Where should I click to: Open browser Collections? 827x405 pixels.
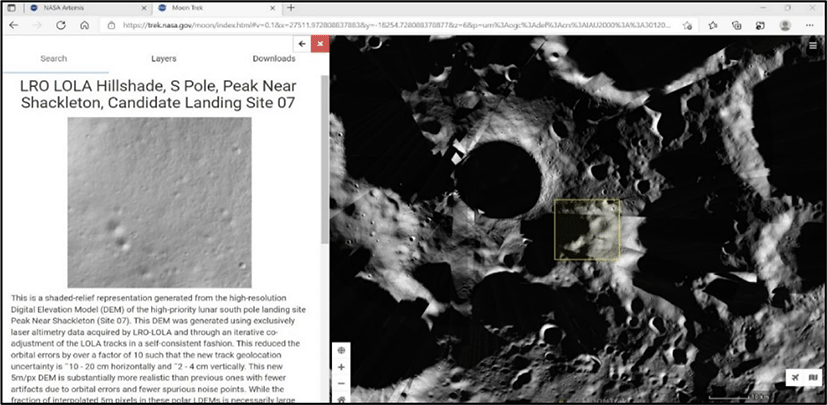(x=738, y=25)
